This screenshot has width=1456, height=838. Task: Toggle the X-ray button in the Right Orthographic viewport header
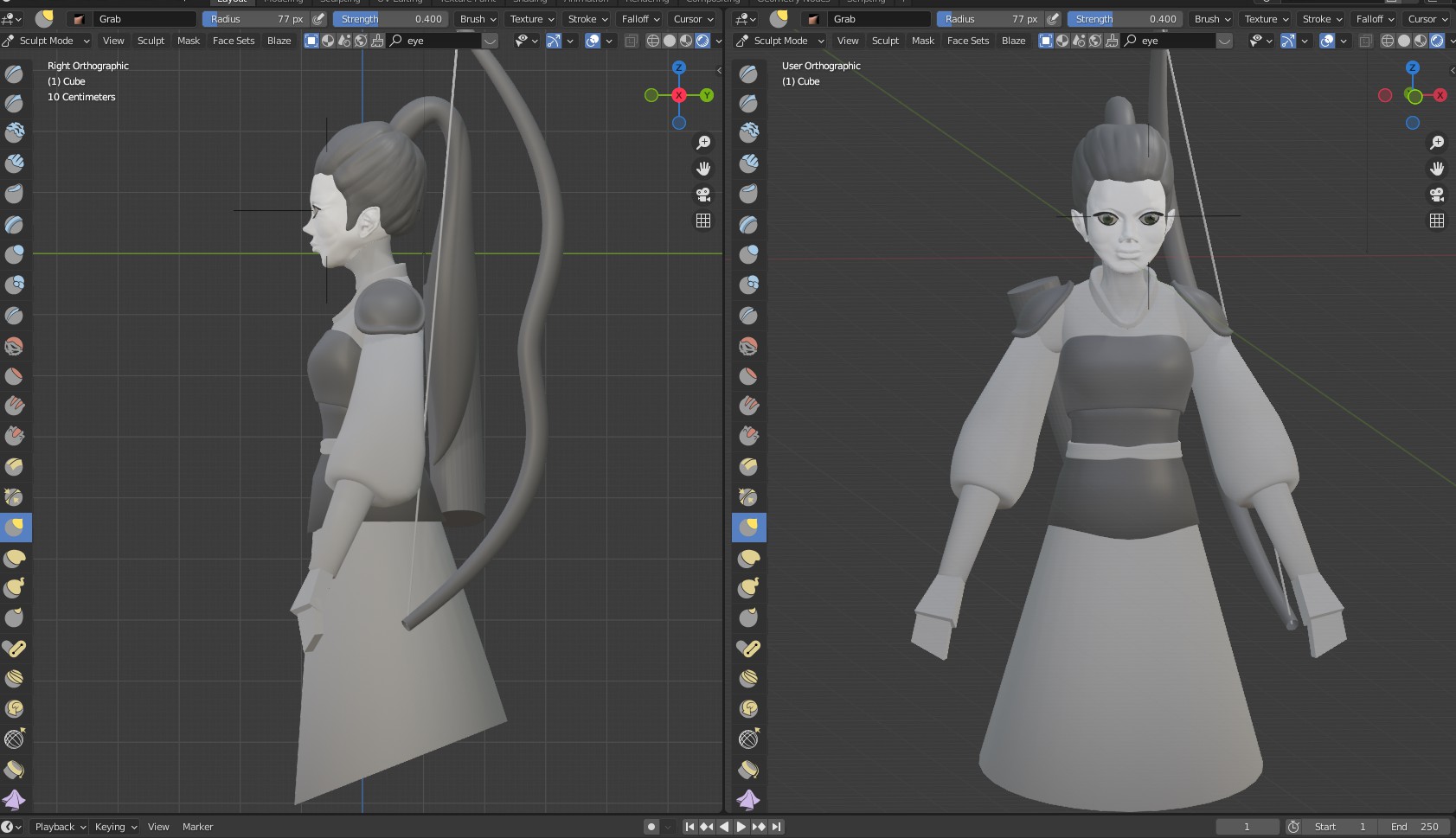pos(632,41)
